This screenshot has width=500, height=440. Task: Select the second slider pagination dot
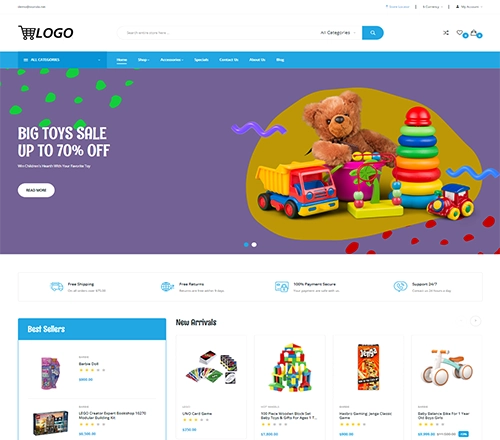point(254,245)
